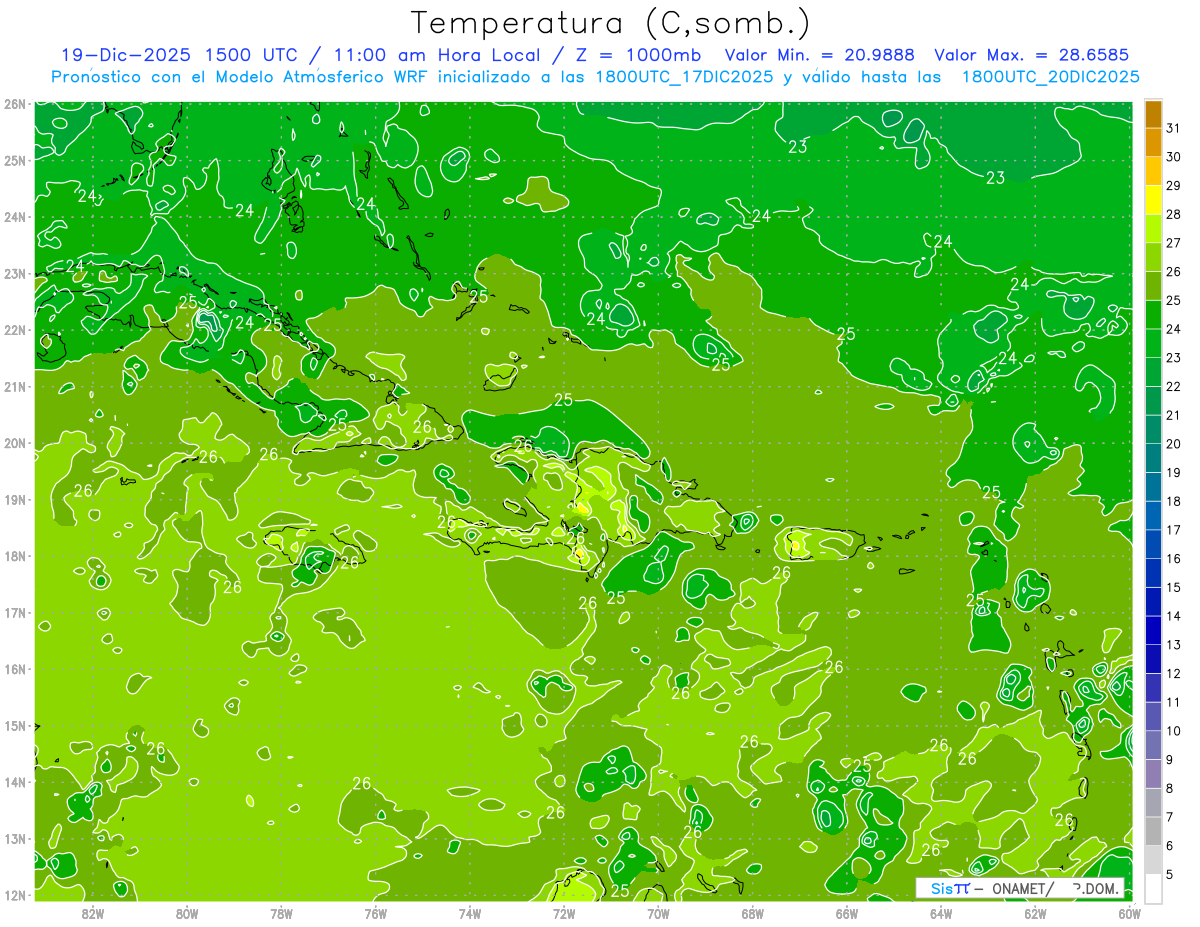Viewport: 1200px width, 927px height.
Task: Click the "68W" longitude label
Action: pyautogui.click(x=753, y=912)
